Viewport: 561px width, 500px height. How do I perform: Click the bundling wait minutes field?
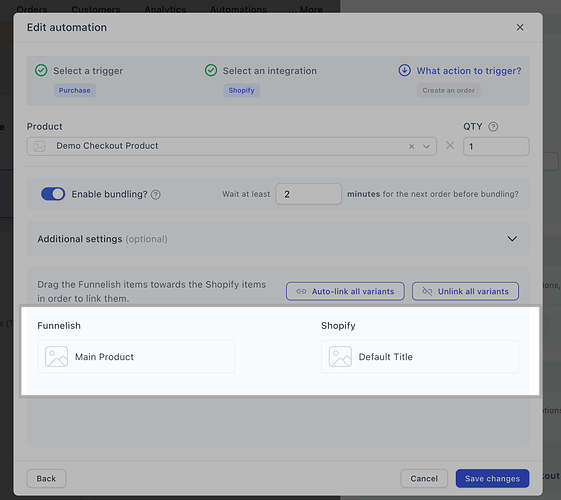308,194
